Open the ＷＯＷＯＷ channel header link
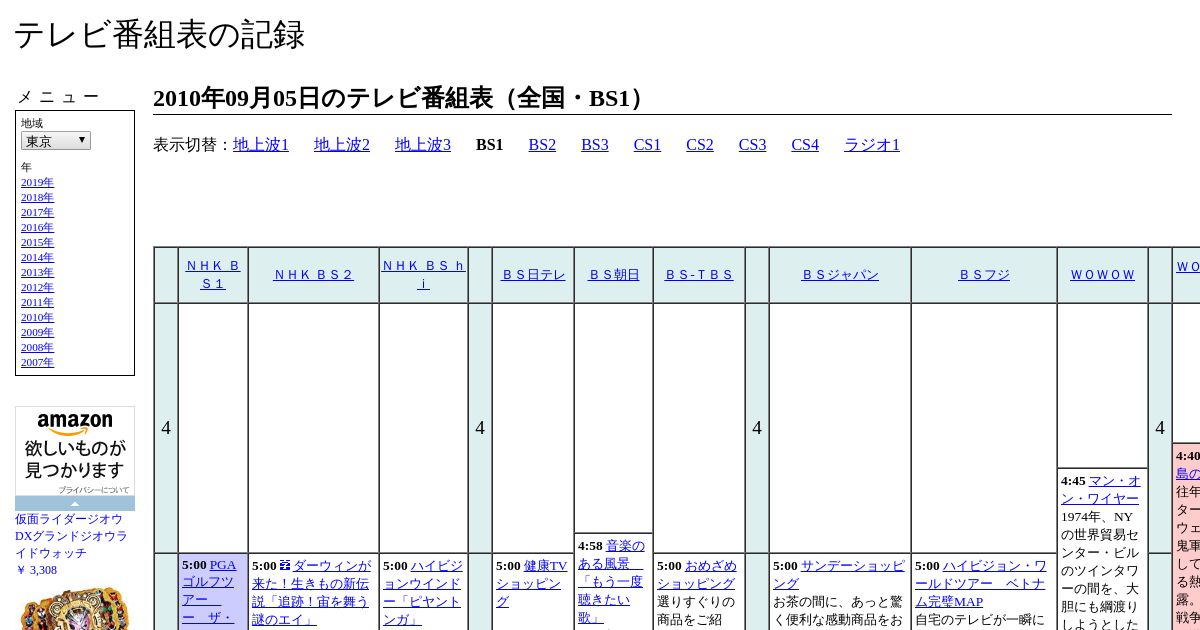 click(x=1103, y=275)
